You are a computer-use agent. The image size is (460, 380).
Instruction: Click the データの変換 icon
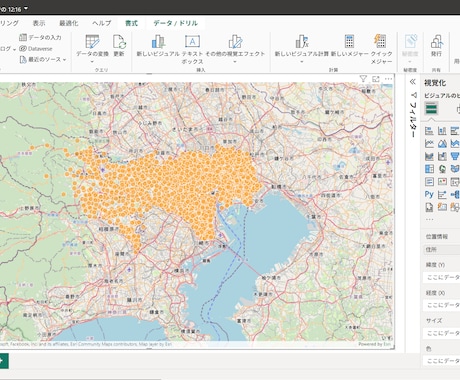click(x=92, y=41)
